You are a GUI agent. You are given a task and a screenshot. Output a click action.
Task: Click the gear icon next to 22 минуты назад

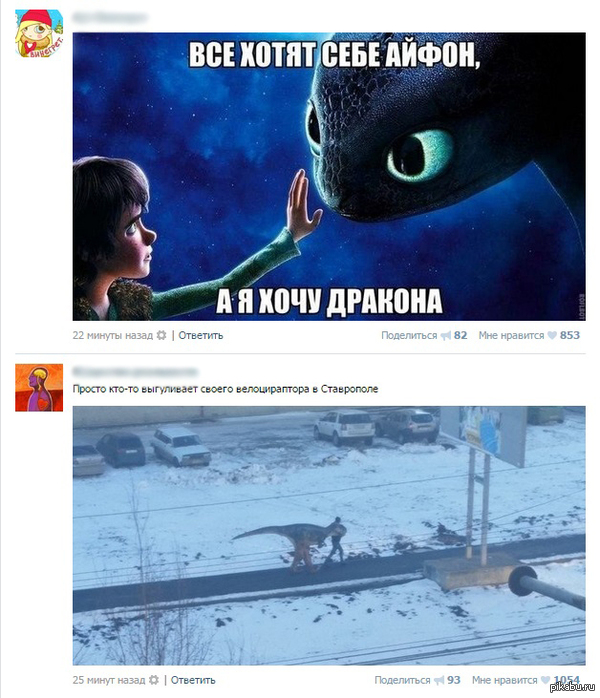coord(162,335)
